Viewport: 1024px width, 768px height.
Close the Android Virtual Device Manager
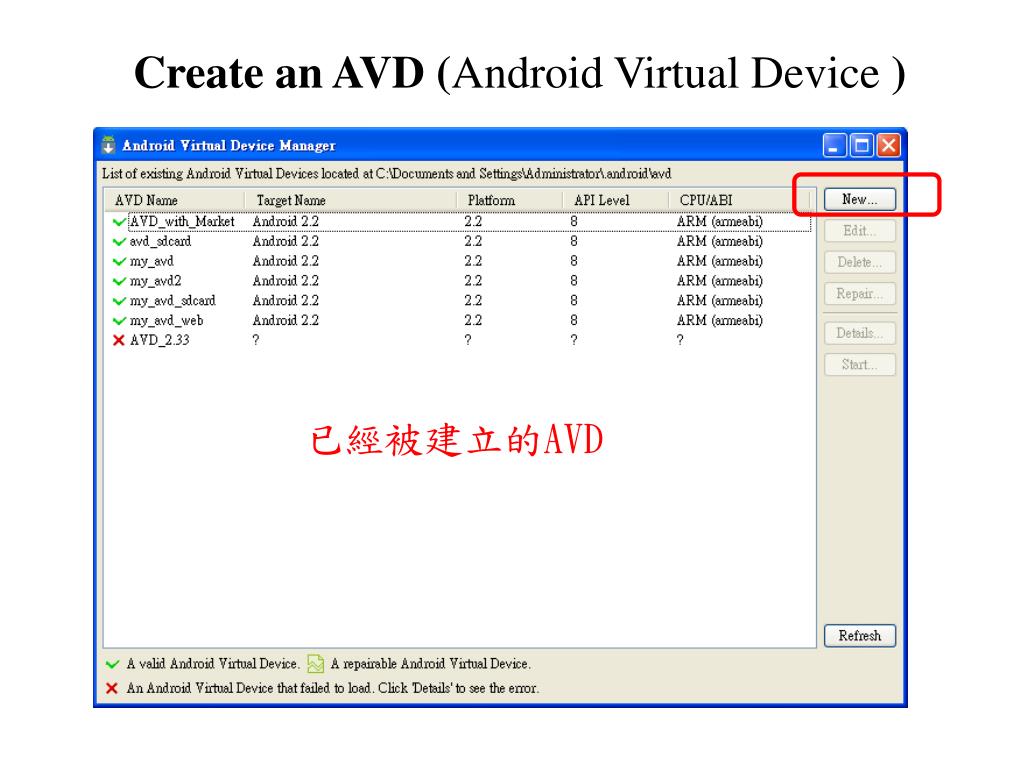888,145
